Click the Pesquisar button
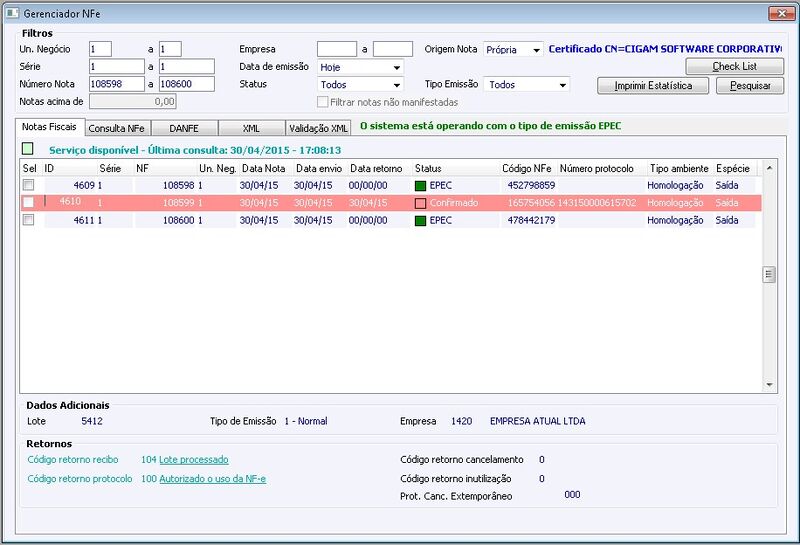The width and height of the screenshot is (800, 545). [750, 86]
